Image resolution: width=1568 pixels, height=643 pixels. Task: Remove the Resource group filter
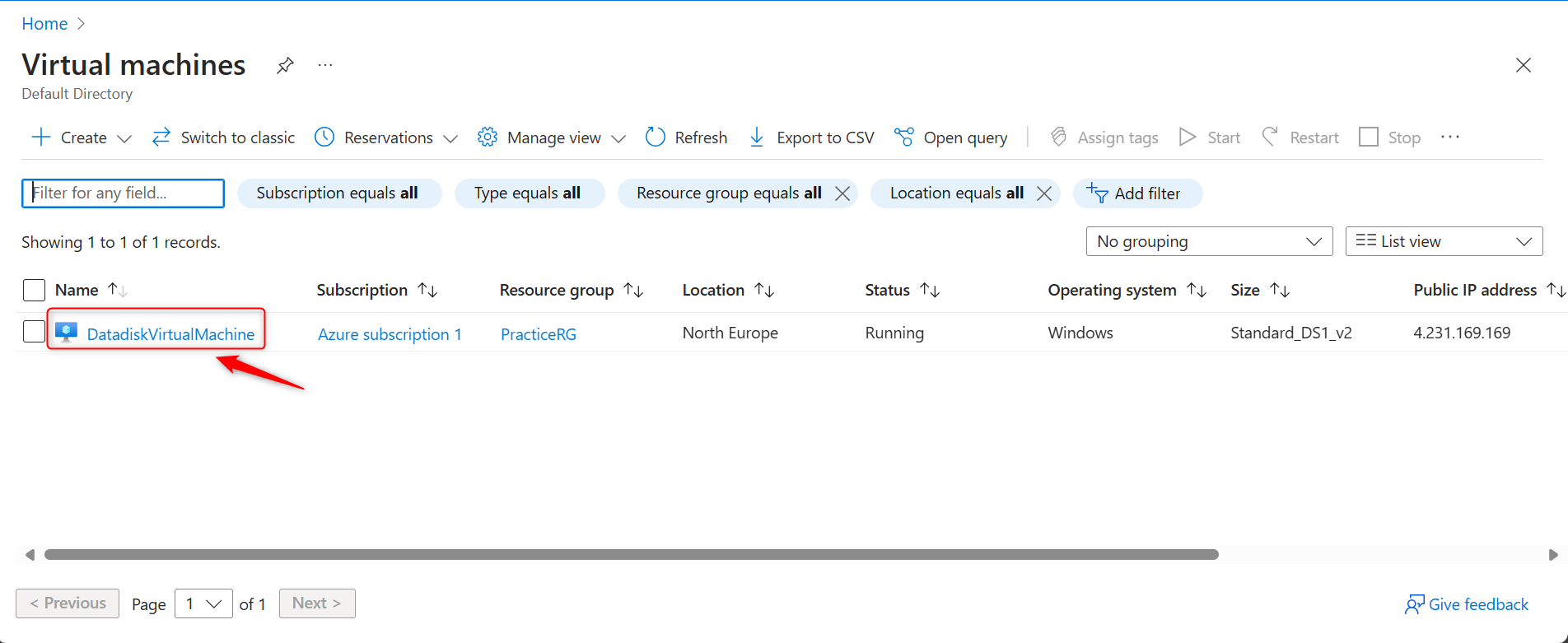[x=842, y=193]
